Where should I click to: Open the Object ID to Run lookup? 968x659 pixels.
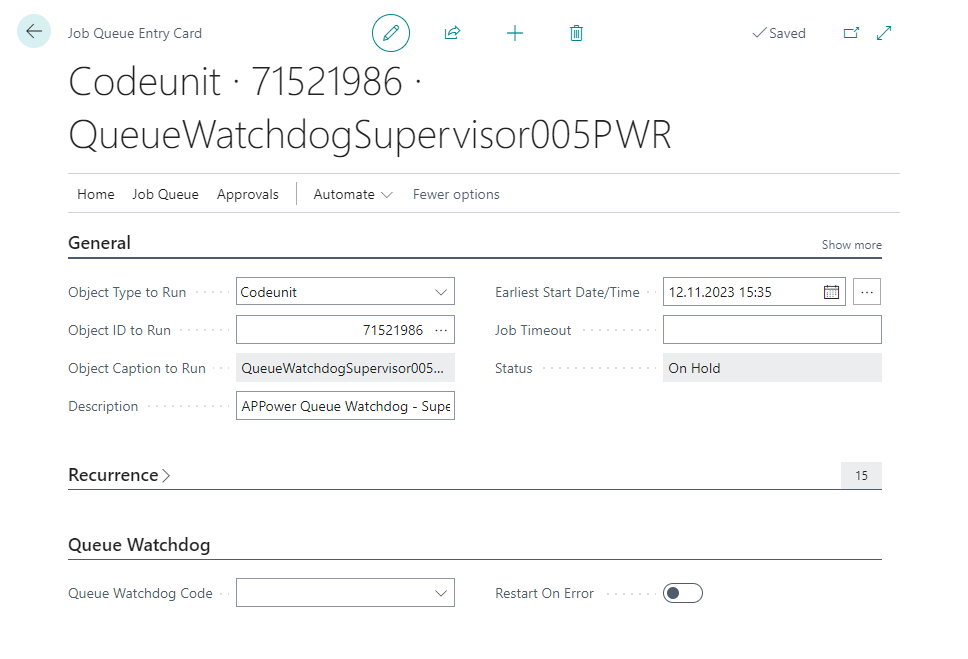[x=441, y=329]
